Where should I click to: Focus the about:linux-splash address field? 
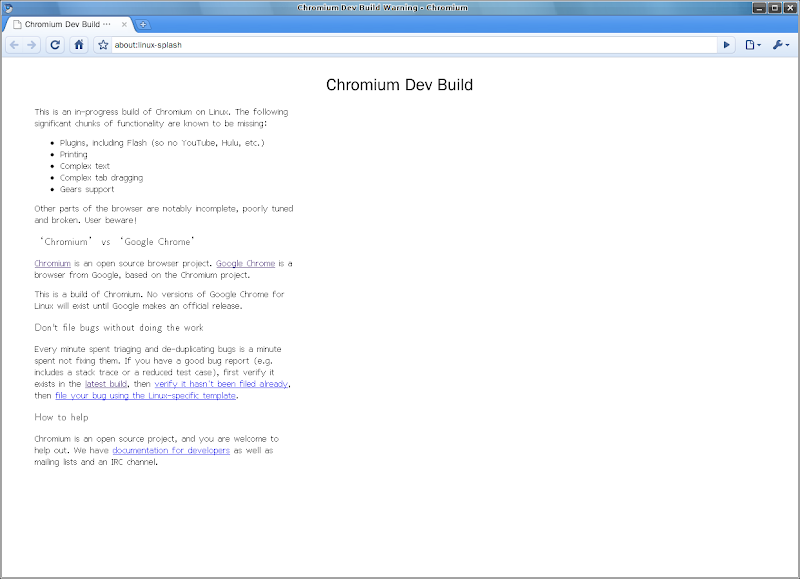413,45
